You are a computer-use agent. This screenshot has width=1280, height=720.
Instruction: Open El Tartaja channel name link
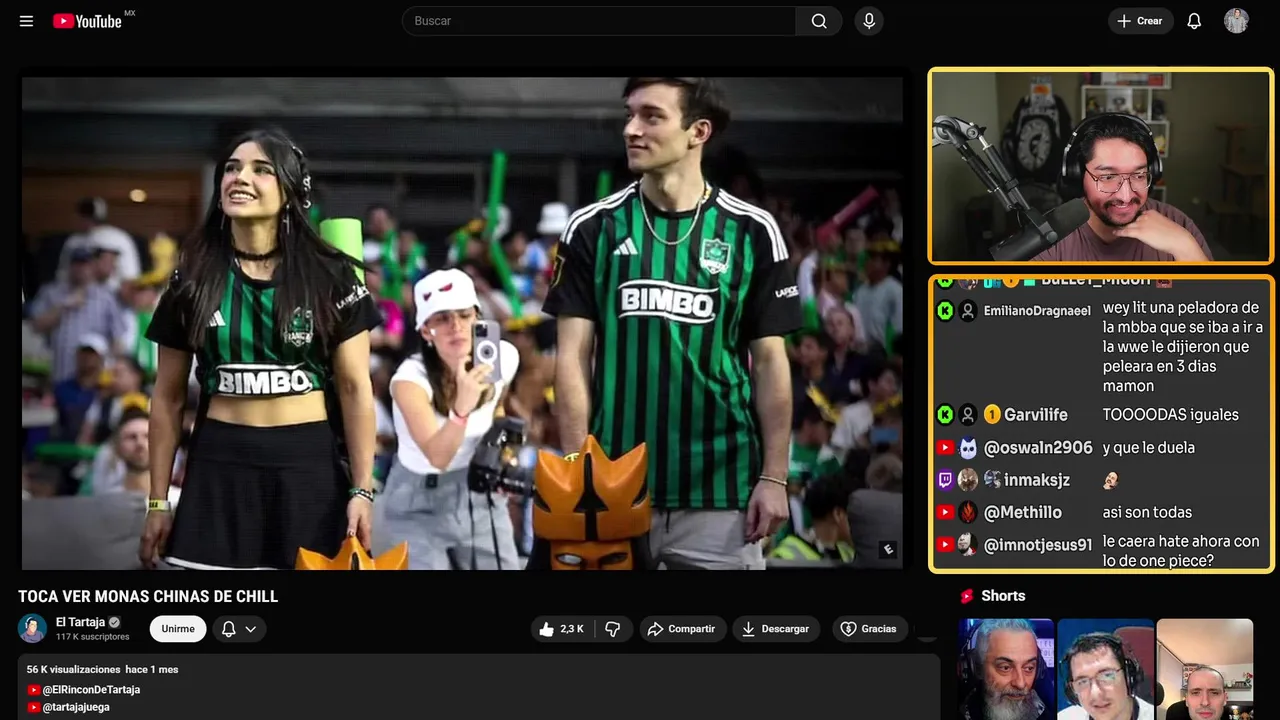coord(80,622)
